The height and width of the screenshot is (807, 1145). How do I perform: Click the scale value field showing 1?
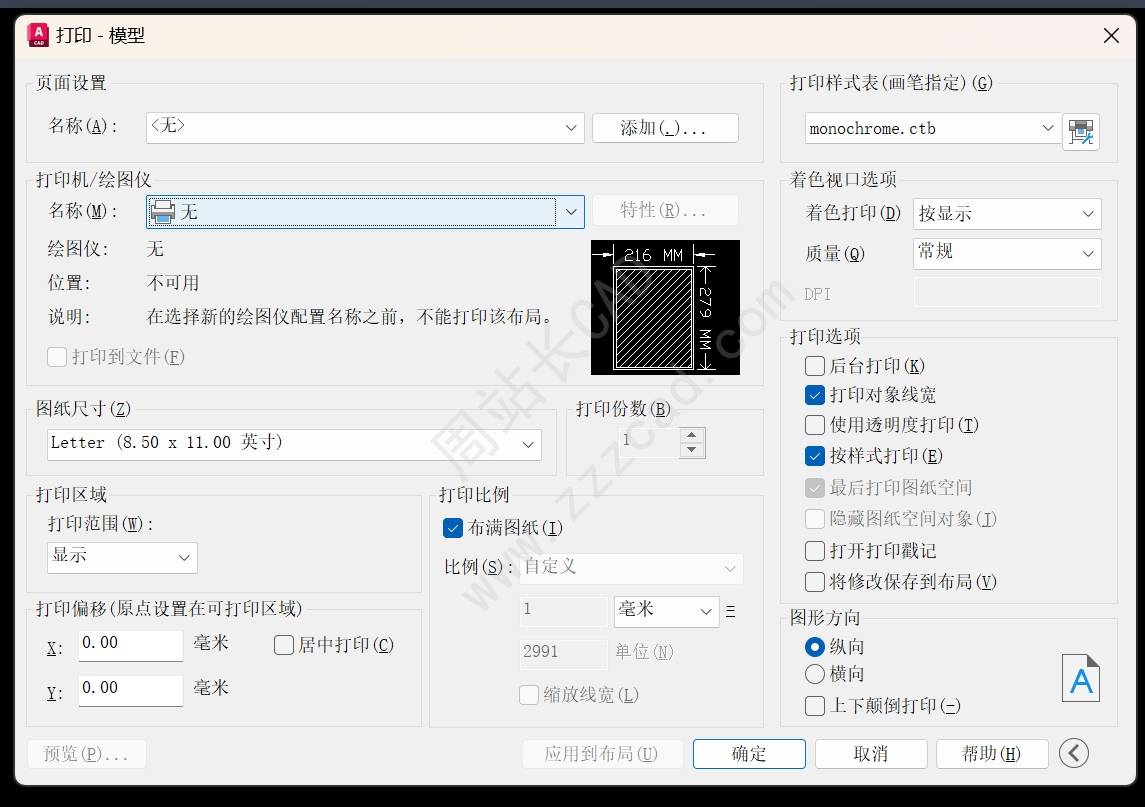tap(563, 611)
